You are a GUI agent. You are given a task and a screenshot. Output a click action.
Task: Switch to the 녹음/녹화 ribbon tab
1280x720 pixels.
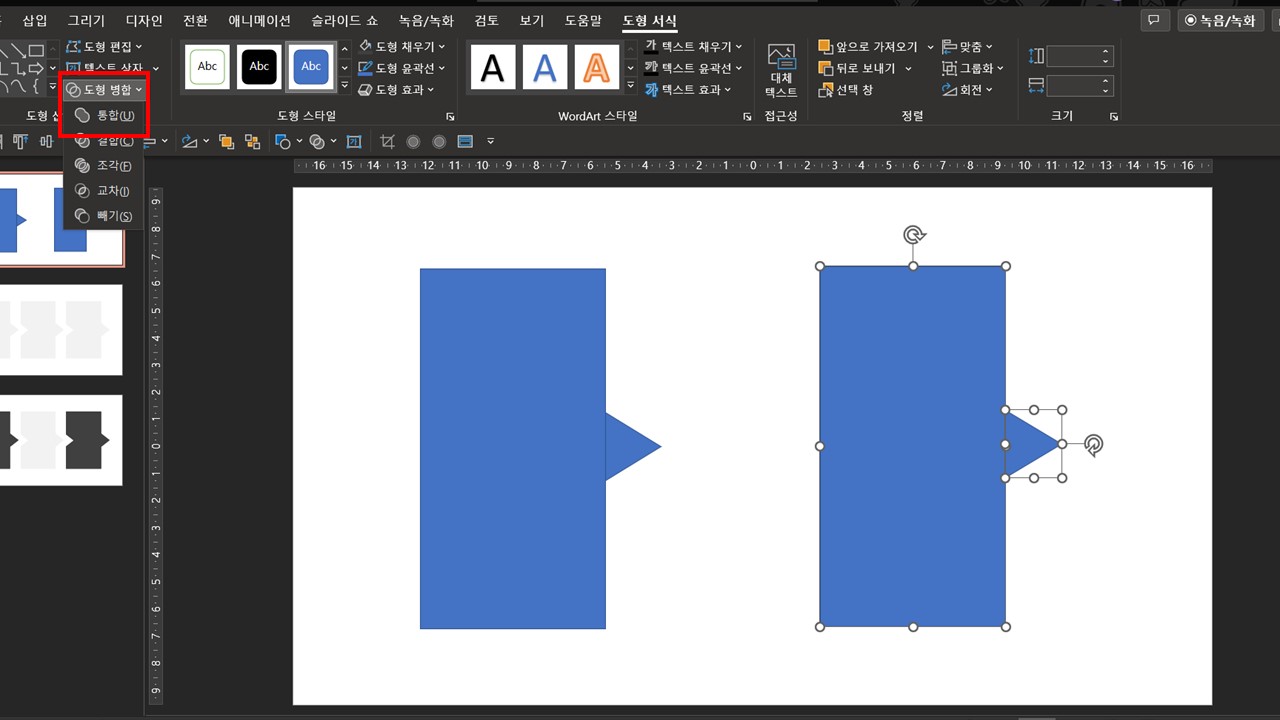426,20
